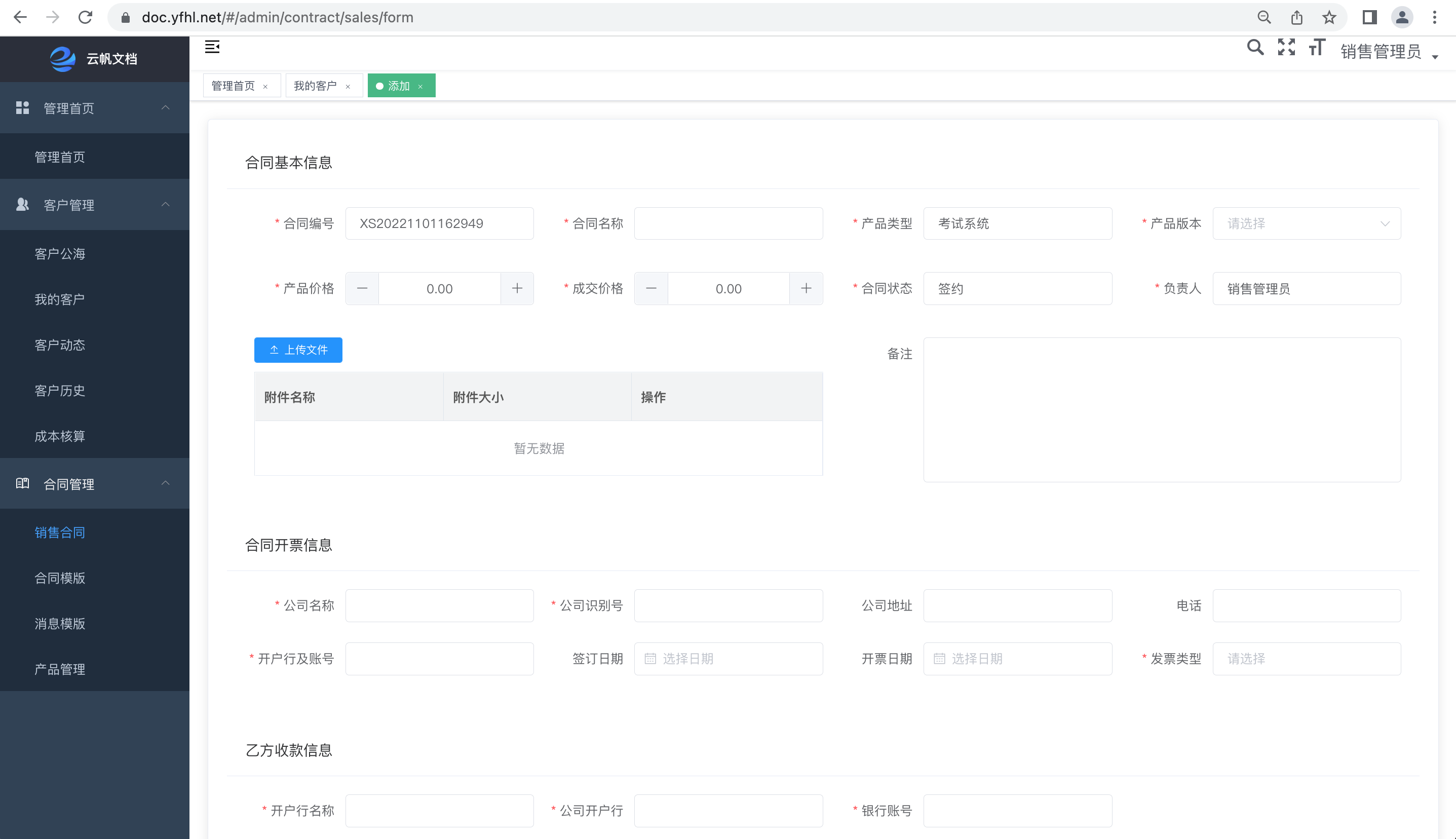Image resolution: width=1456 pixels, height=839 pixels.
Task: Increase 成交价格 with plus button
Action: [806, 288]
